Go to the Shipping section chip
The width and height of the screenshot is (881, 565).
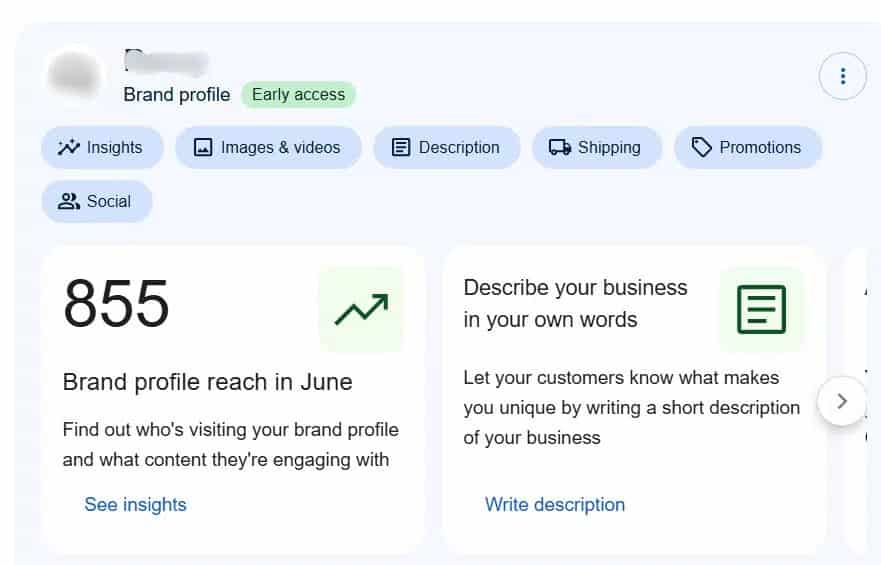point(609,147)
